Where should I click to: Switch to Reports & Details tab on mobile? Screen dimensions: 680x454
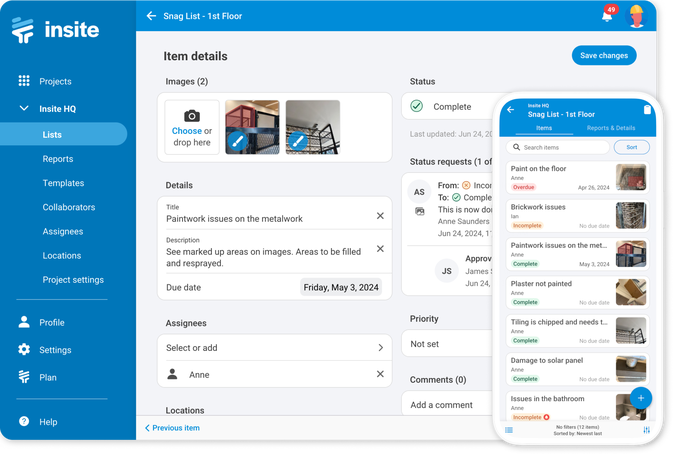(611, 128)
